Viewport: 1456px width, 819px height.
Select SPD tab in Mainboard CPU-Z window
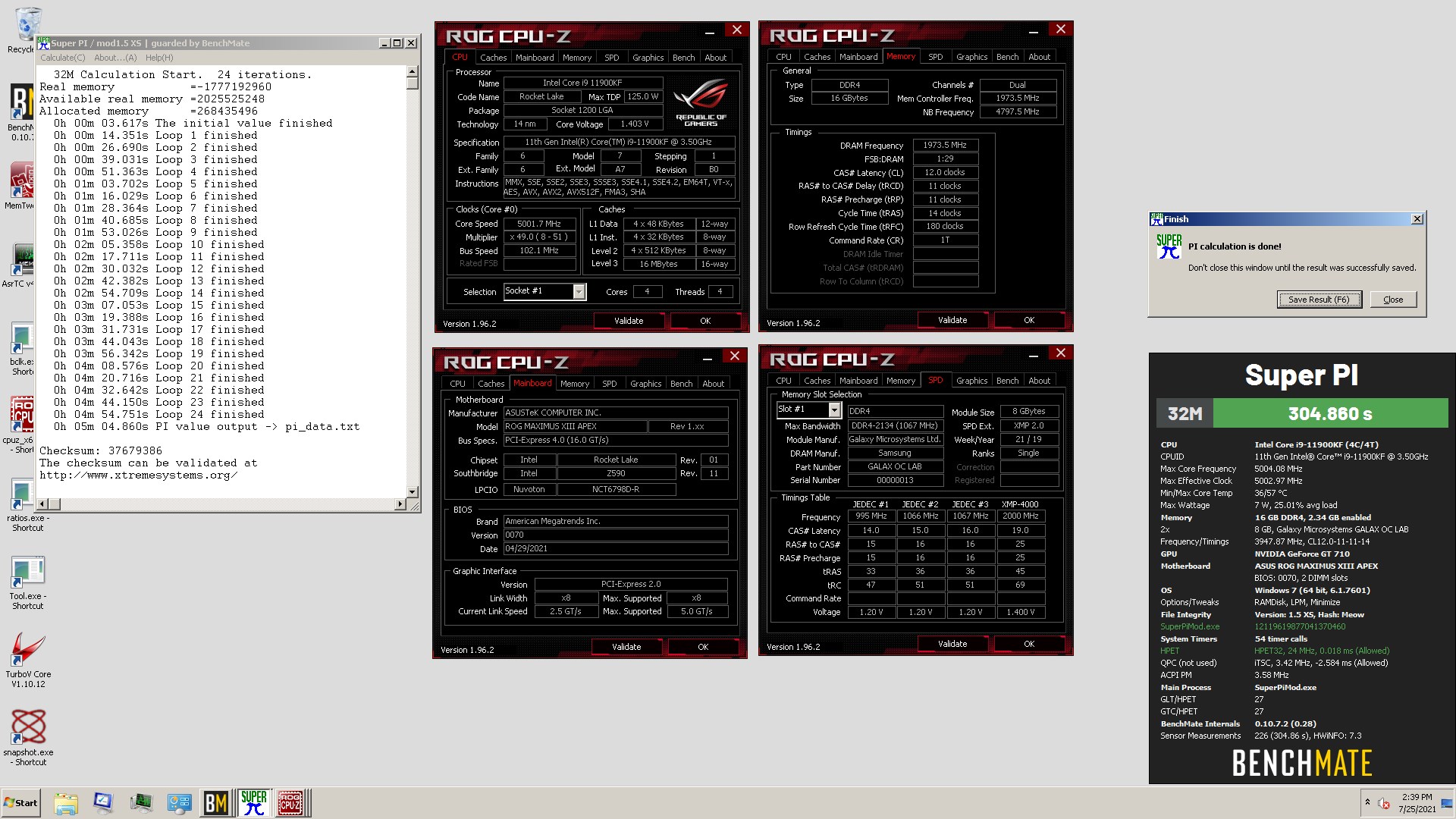click(x=609, y=384)
